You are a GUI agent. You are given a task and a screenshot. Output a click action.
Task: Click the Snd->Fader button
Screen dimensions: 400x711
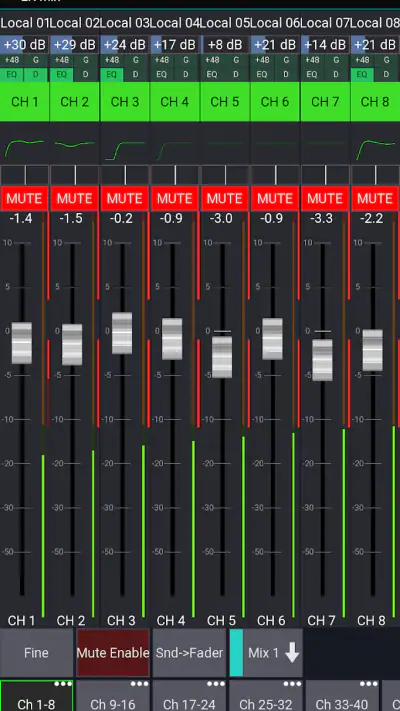coord(189,653)
